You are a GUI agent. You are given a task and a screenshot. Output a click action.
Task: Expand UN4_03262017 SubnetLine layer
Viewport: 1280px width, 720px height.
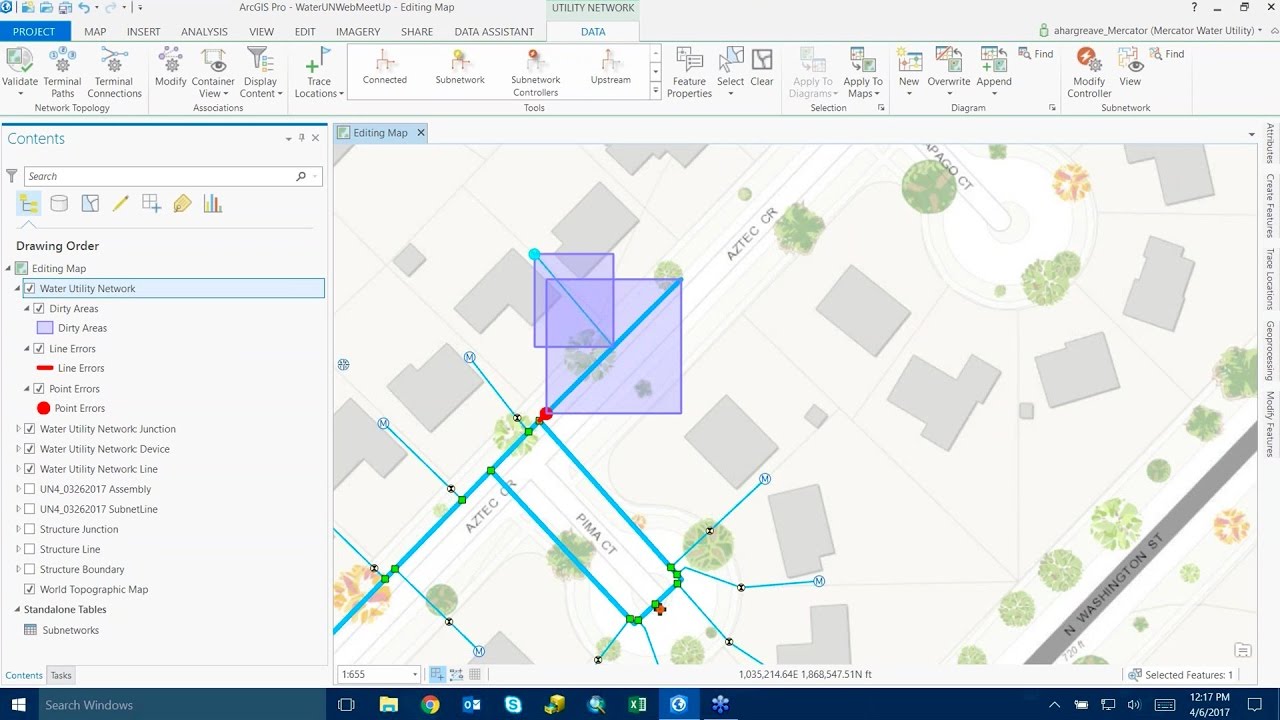[18, 509]
